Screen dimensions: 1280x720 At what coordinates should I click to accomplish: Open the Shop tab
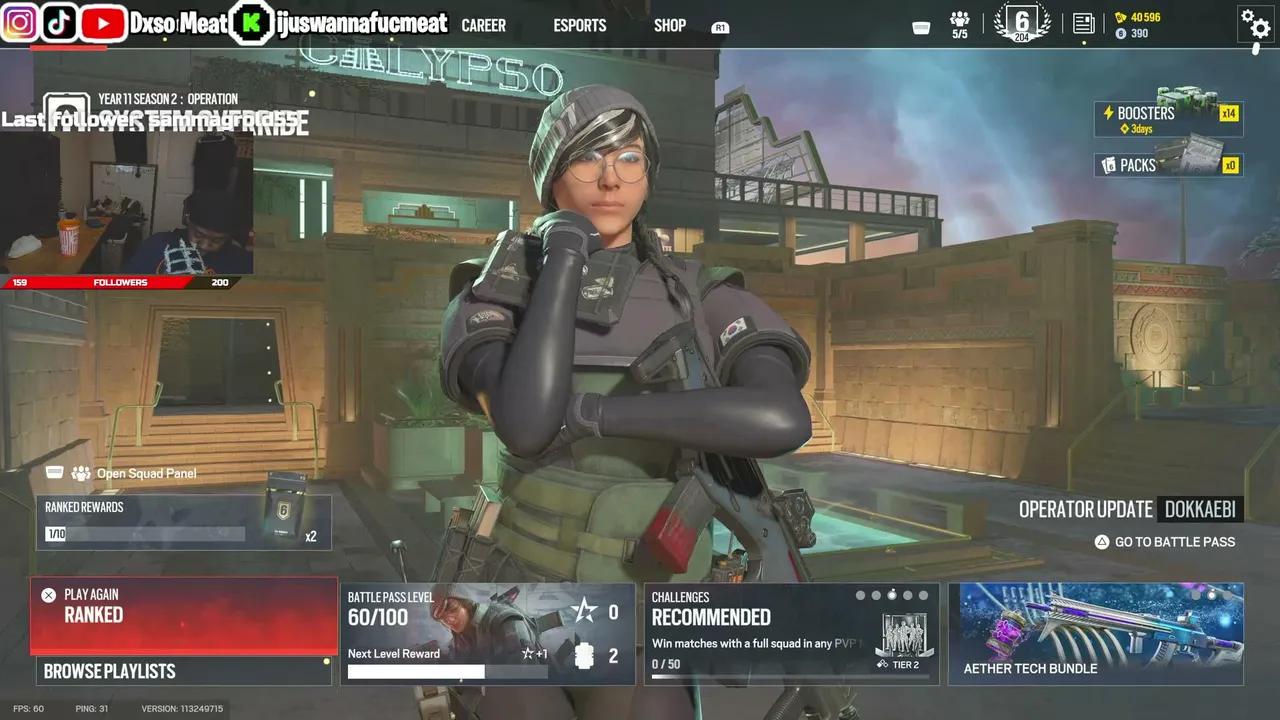(670, 25)
